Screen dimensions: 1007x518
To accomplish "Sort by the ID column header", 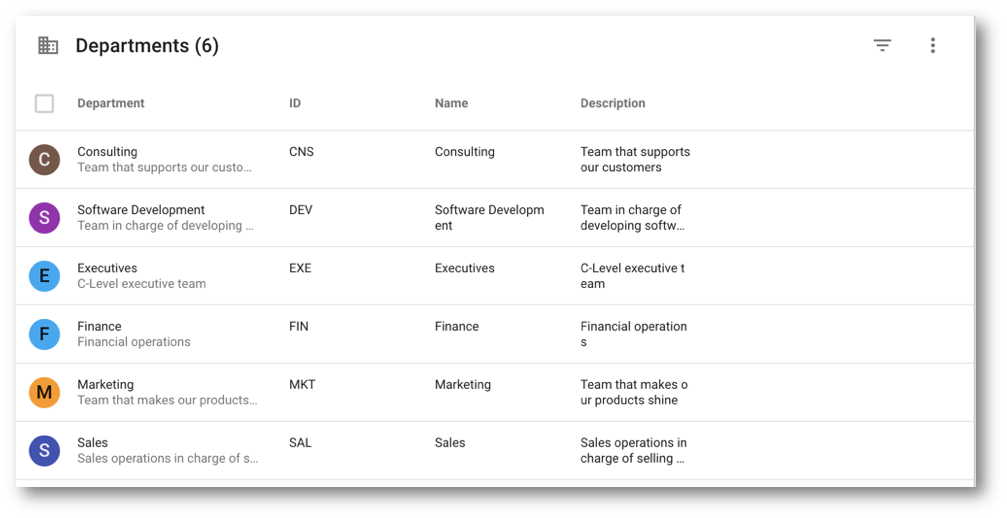I will point(295,103).
